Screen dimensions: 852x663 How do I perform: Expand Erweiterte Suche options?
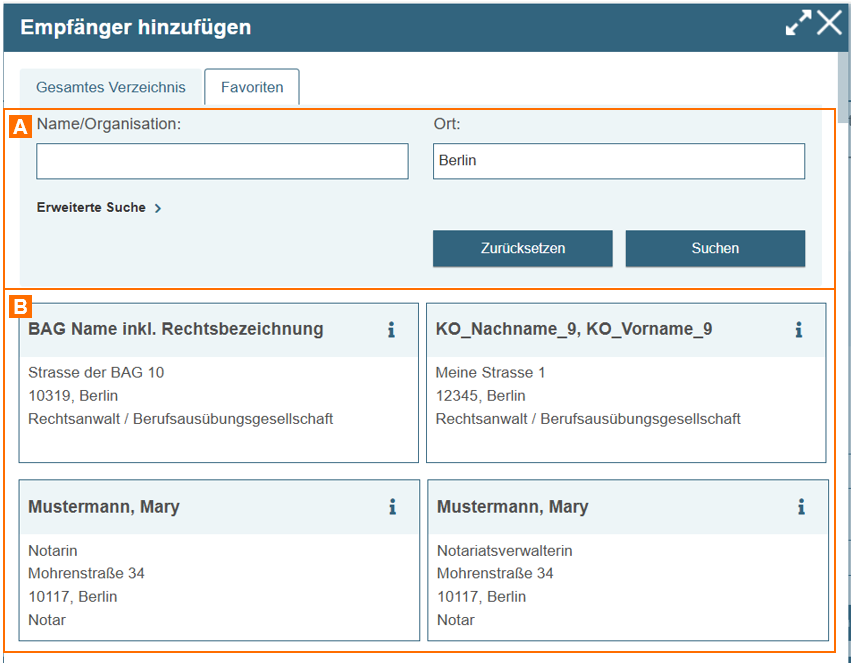click(x=99, y=208)
